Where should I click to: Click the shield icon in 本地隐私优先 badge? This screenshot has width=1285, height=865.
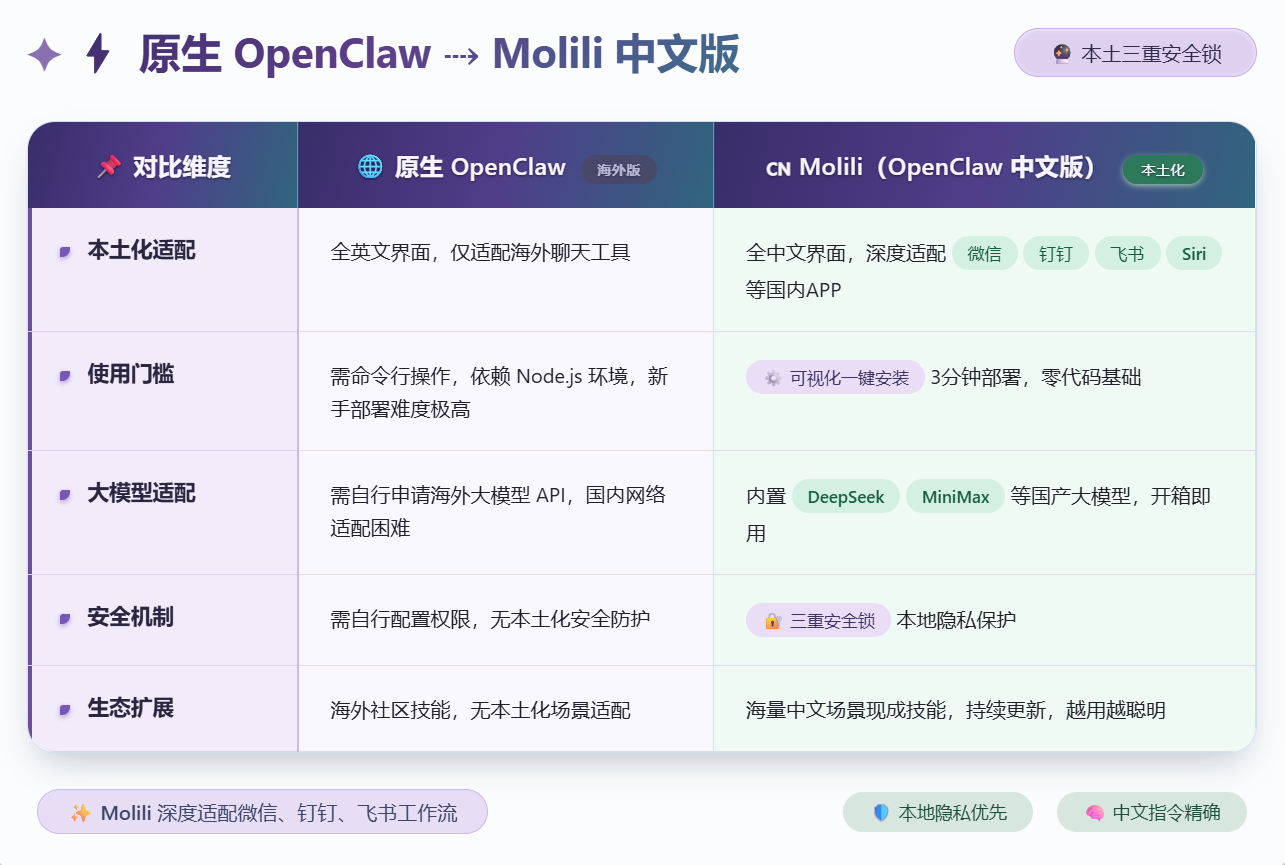(x=880, y=812)
